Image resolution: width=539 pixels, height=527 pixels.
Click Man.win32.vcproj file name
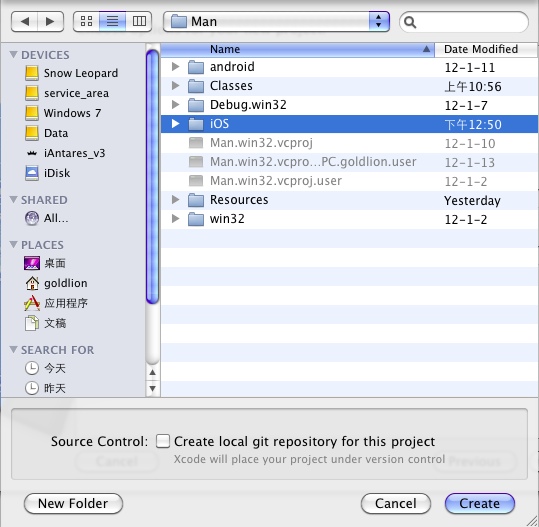(261, 143)
